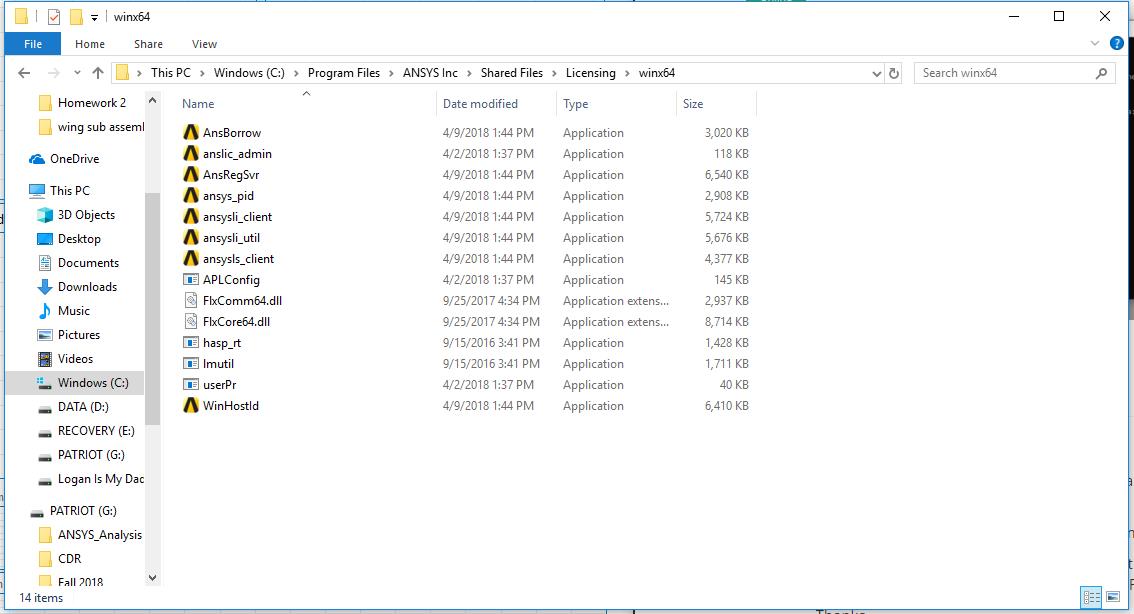This screenshot has width=1134, height=614.
Task: Open recent locations dropdown arrow
Action: tap(77, 73)
